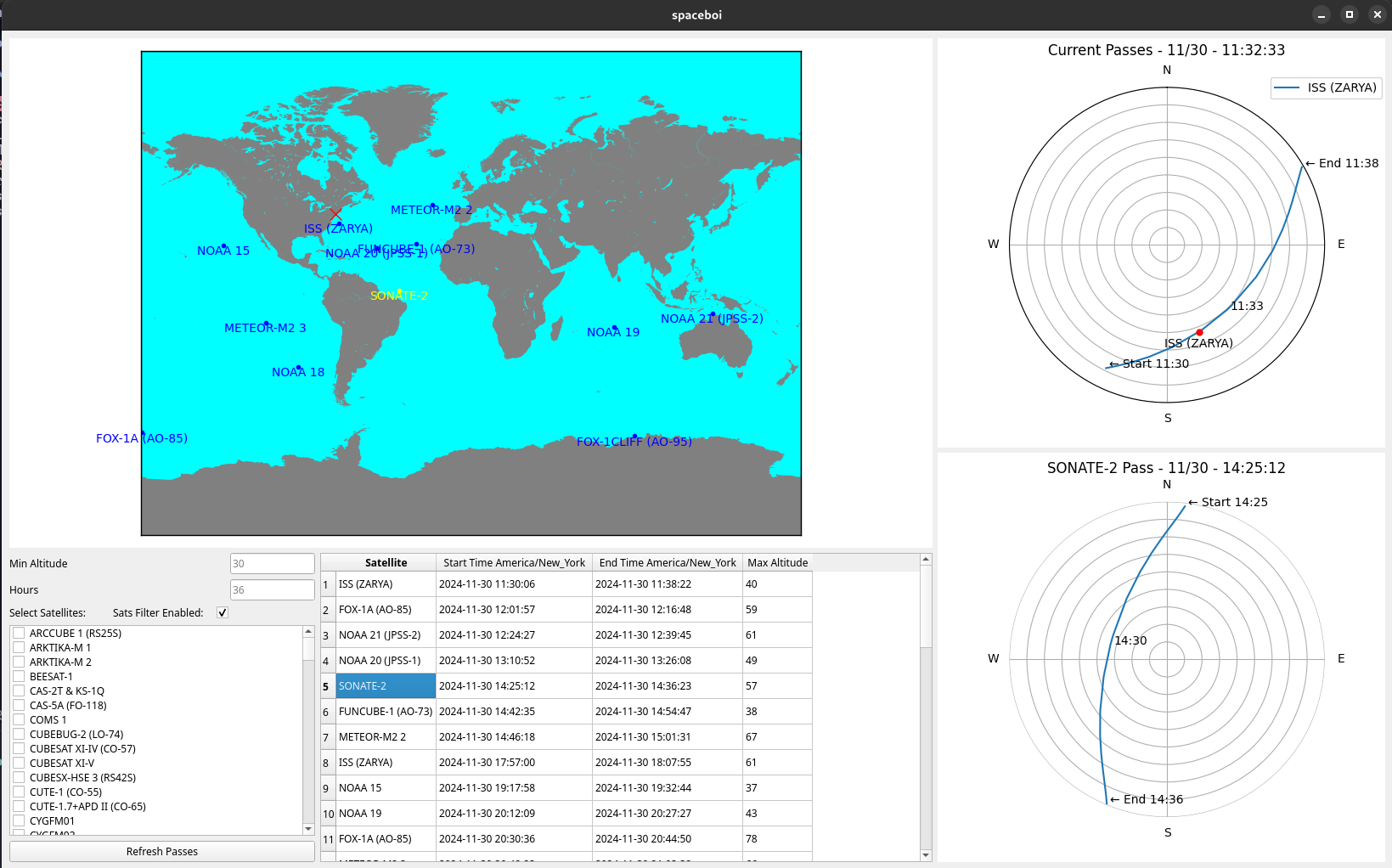
Task: Select the highlighted SONATE-2 table cell
Action: [386, 686]
